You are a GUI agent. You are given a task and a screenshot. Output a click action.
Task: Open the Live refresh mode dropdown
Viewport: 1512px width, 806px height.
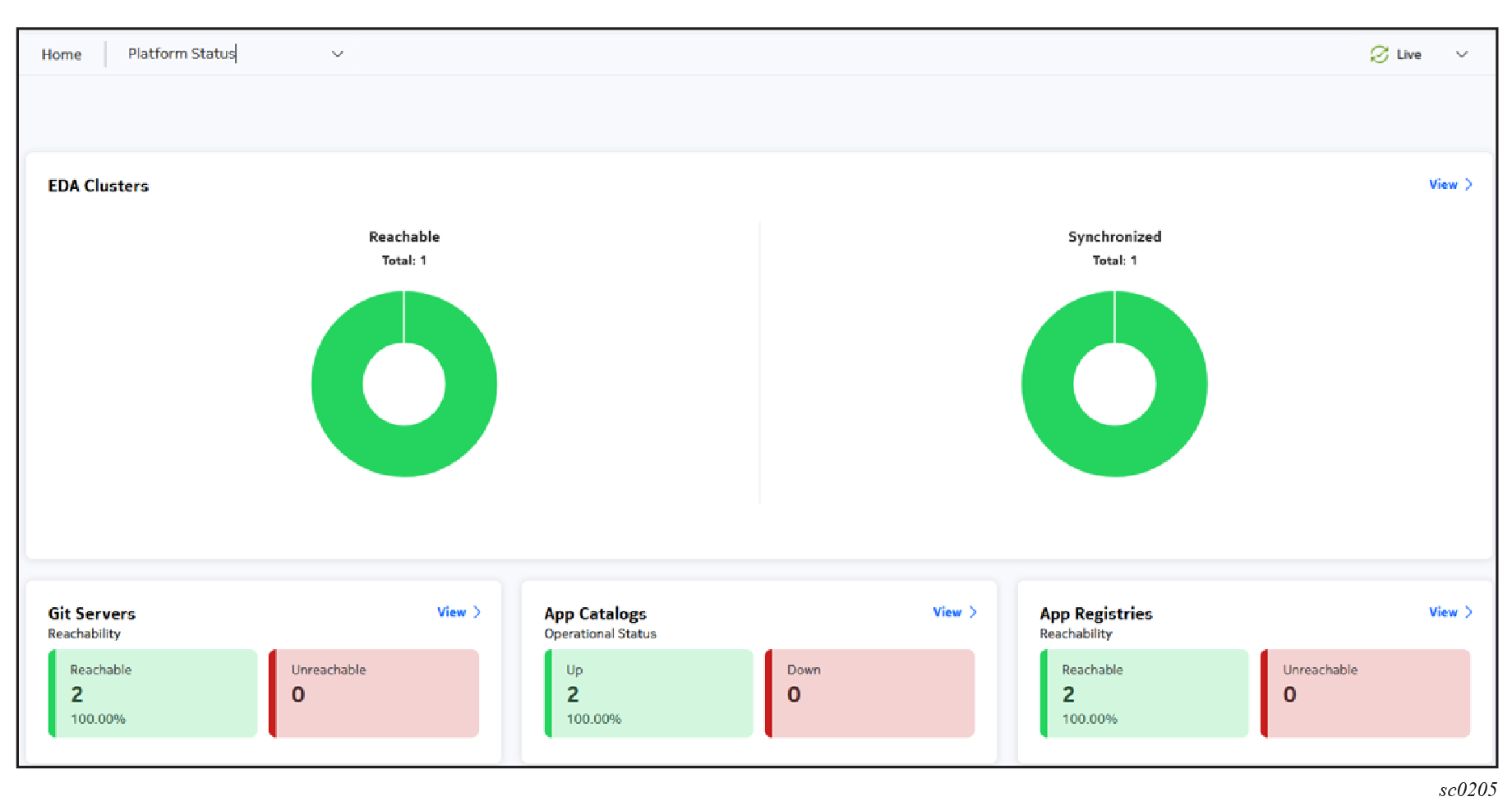1462,54
